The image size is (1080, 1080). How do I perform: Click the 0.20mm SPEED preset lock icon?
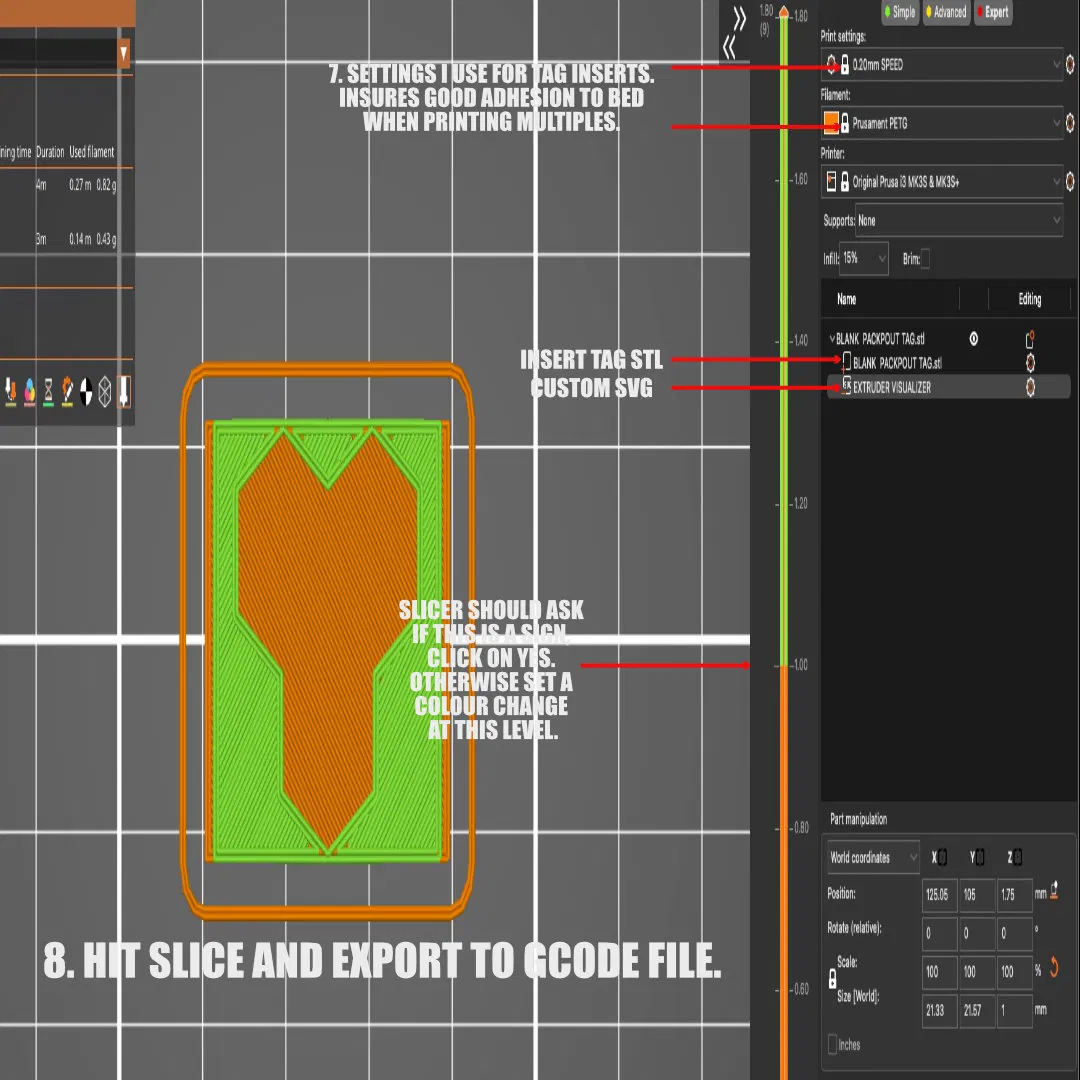pyautogui.click(x=844, y=65)
